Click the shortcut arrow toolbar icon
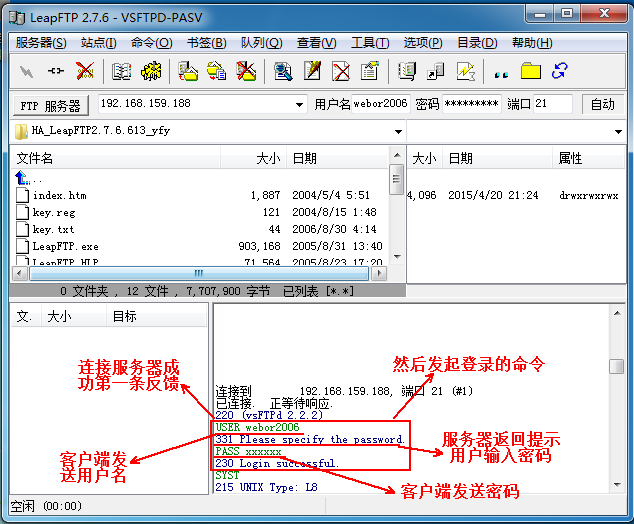Viewport: 634px width, 524px height. (x=436, y=72)
